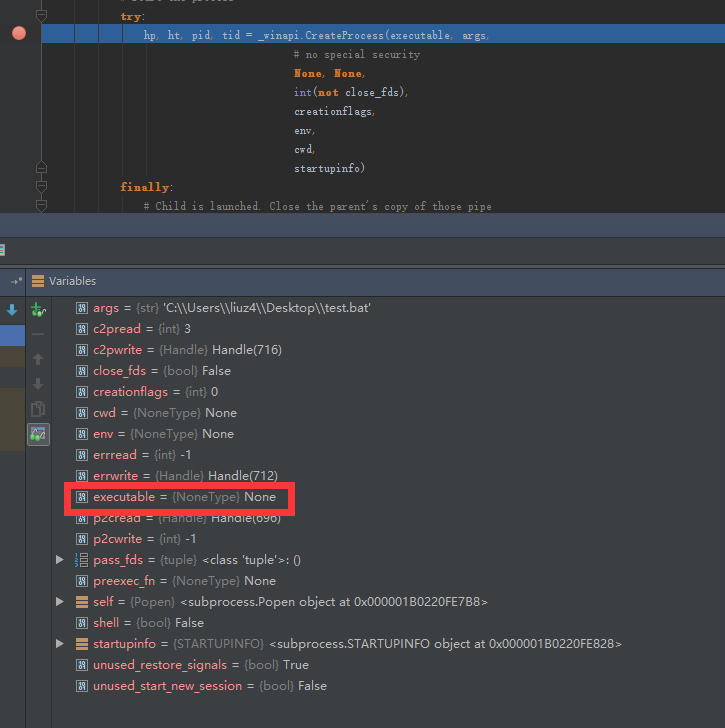This screenshot has height=728, width=725.
Task: Click the object icon beside startupinfo
Action: click(x=82, y=644)
